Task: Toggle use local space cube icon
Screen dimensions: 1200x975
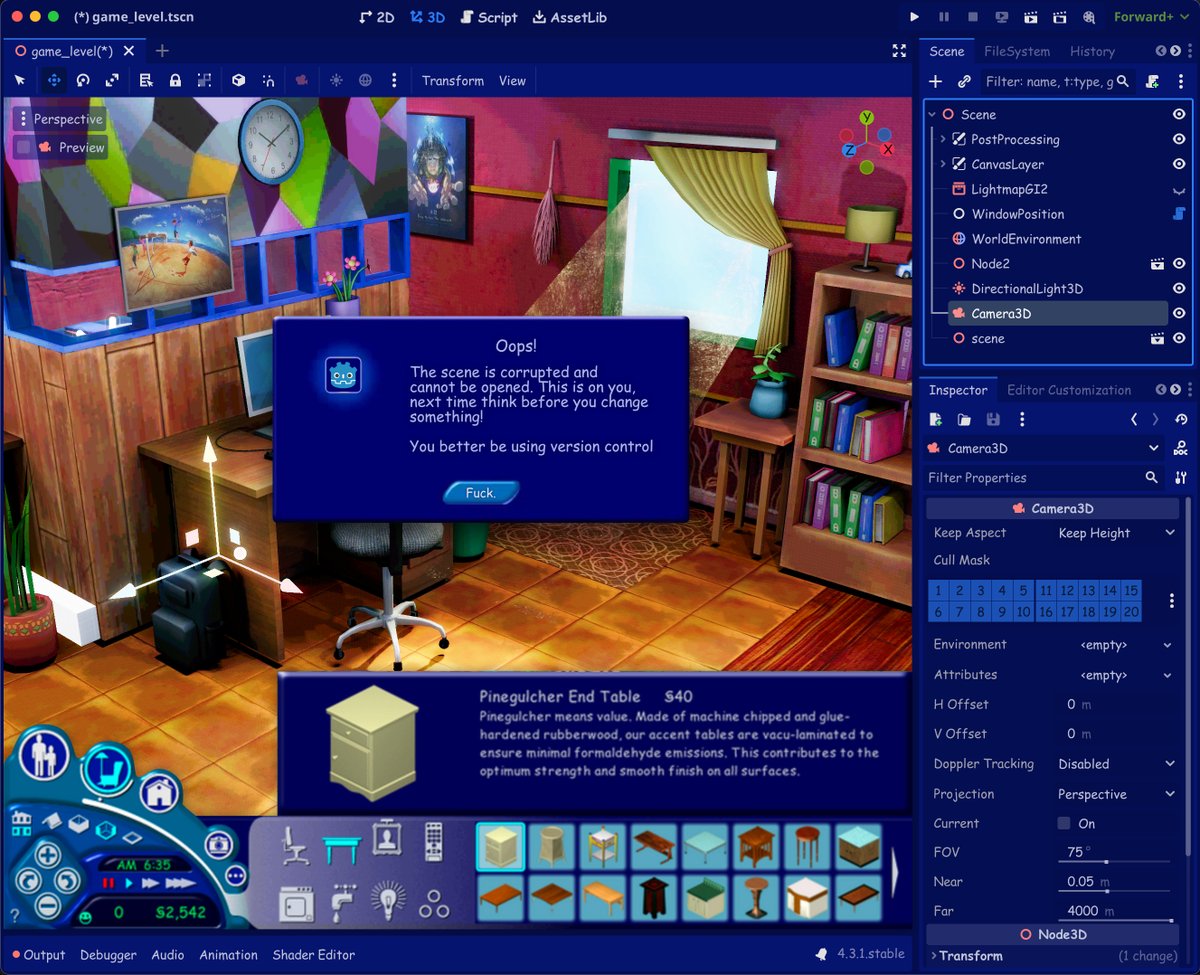Action: click(x=238, y=81)
